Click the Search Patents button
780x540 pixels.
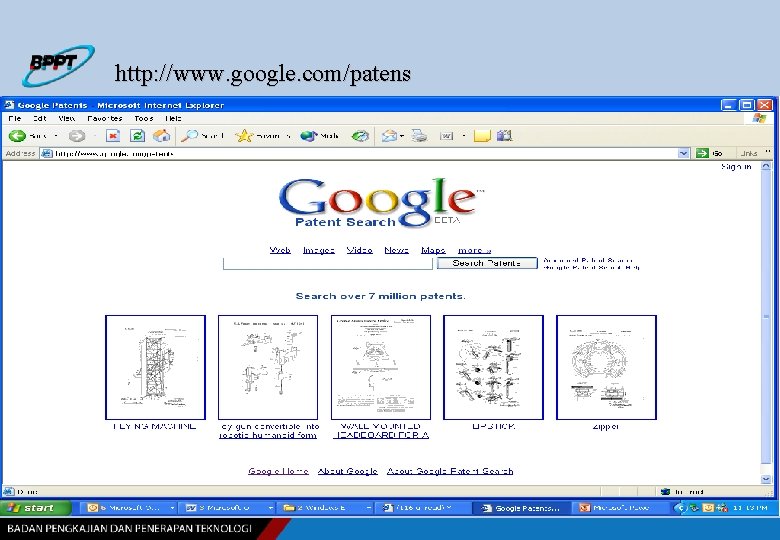click(487, 263)
